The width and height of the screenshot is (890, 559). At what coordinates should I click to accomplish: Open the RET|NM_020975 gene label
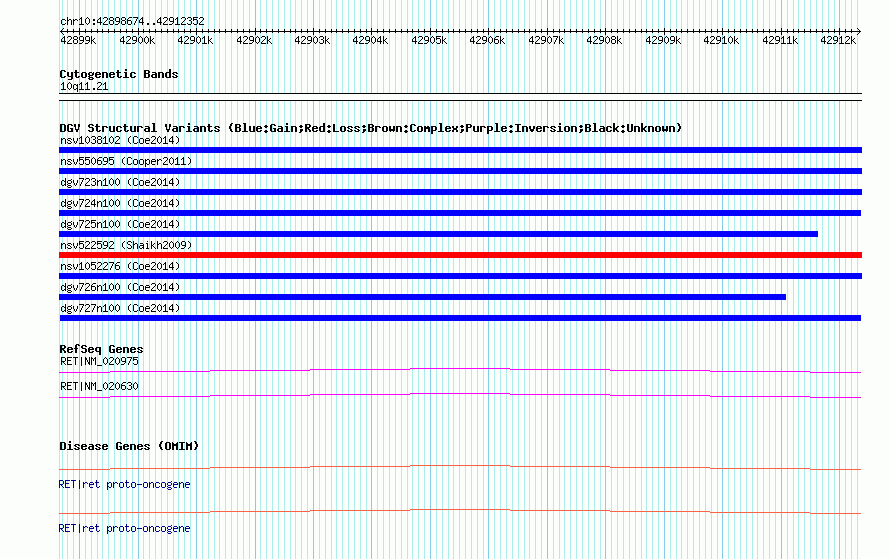coord(99,362)
